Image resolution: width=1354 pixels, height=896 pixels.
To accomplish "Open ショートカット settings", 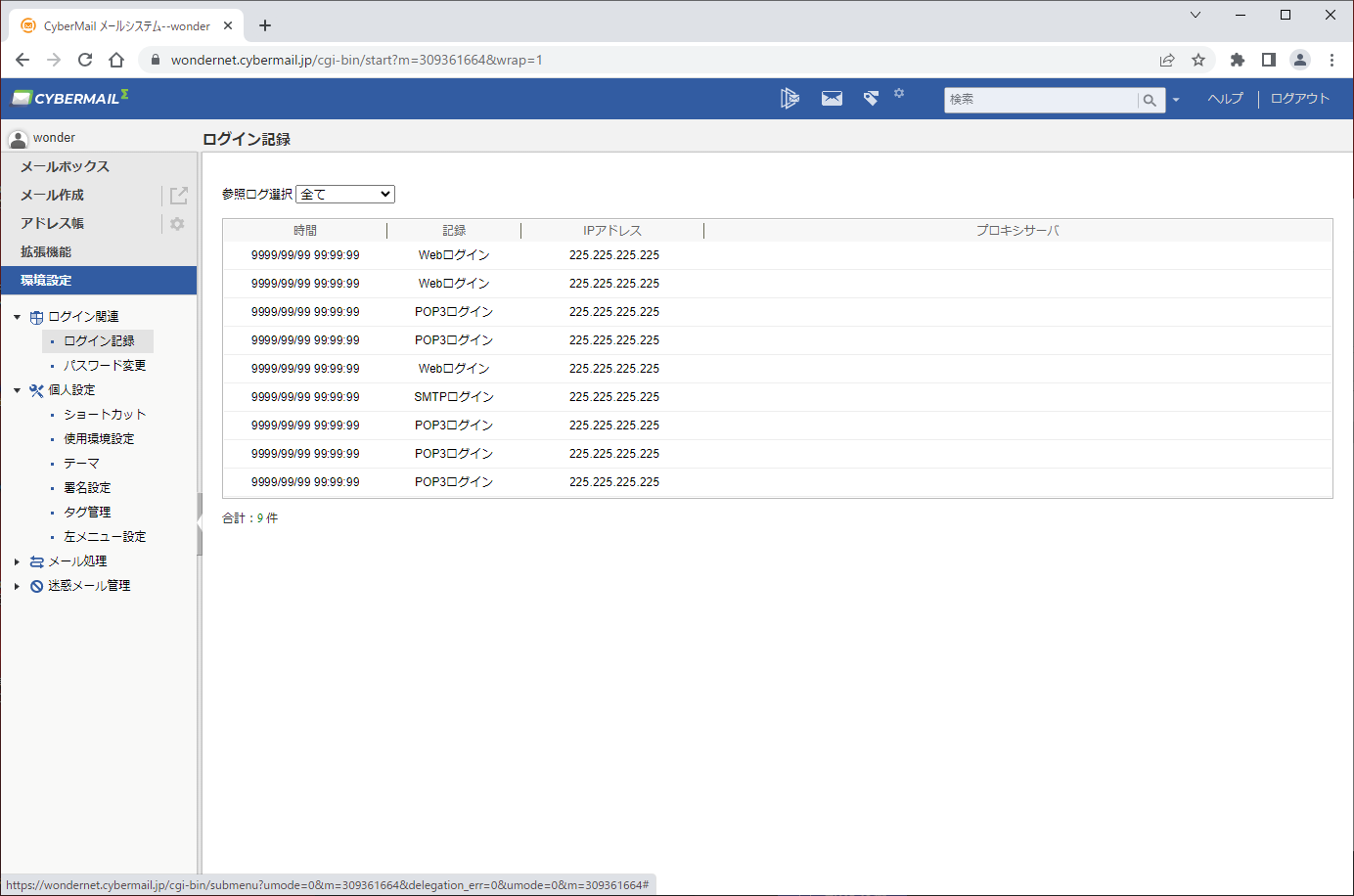I will click(x=105, y=414).
